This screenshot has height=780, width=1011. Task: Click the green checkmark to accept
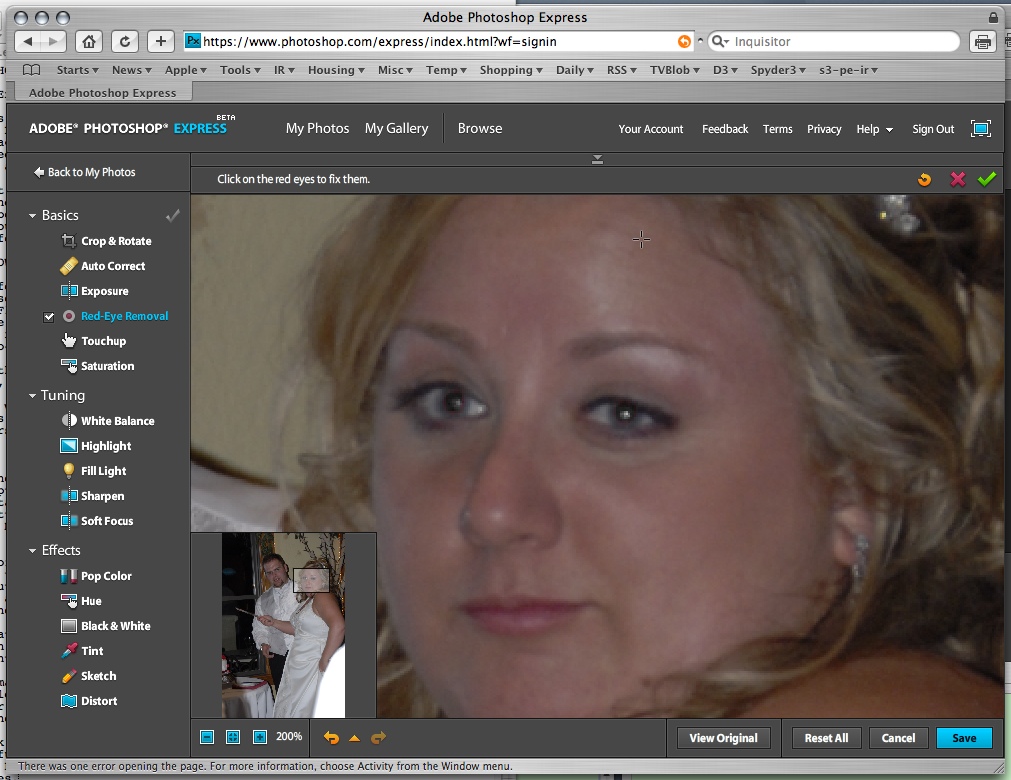point(987,179)
